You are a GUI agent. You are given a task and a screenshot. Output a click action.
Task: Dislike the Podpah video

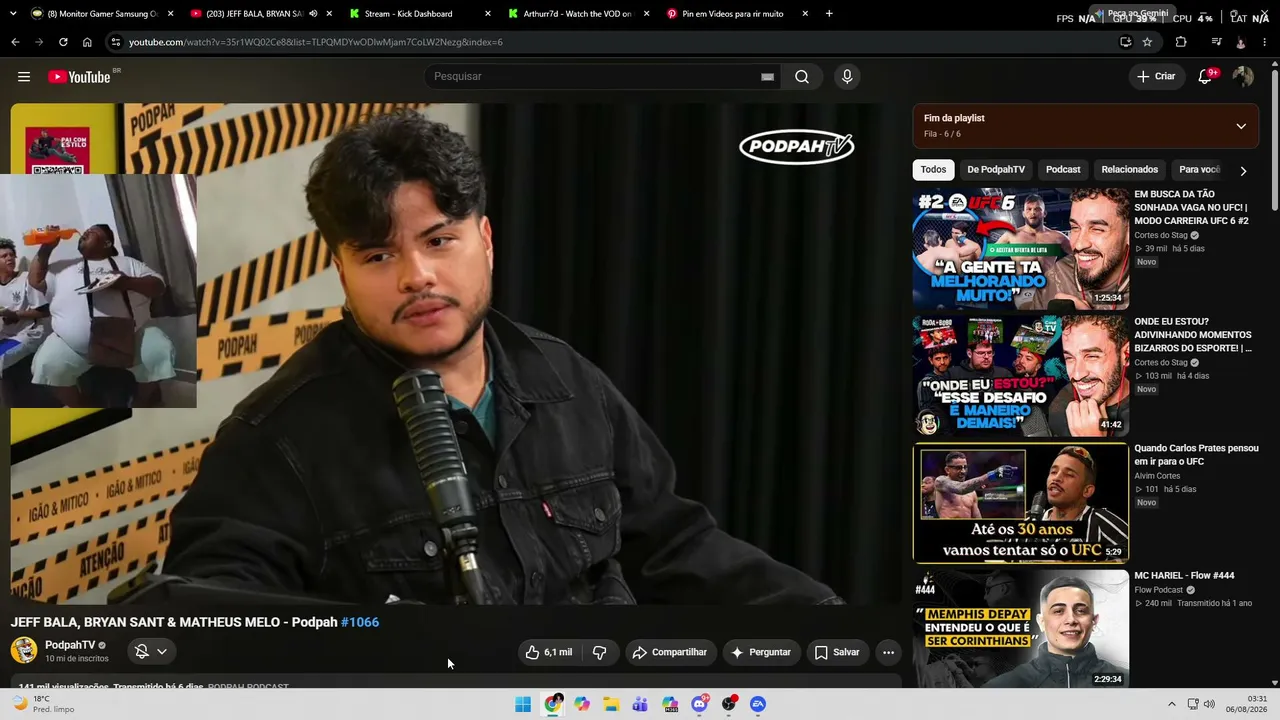click(600, 652)
